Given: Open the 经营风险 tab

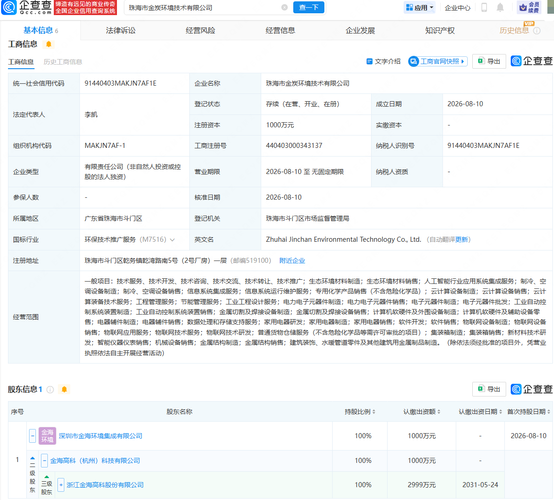Looking at the screenshot, I should point(200,31).
